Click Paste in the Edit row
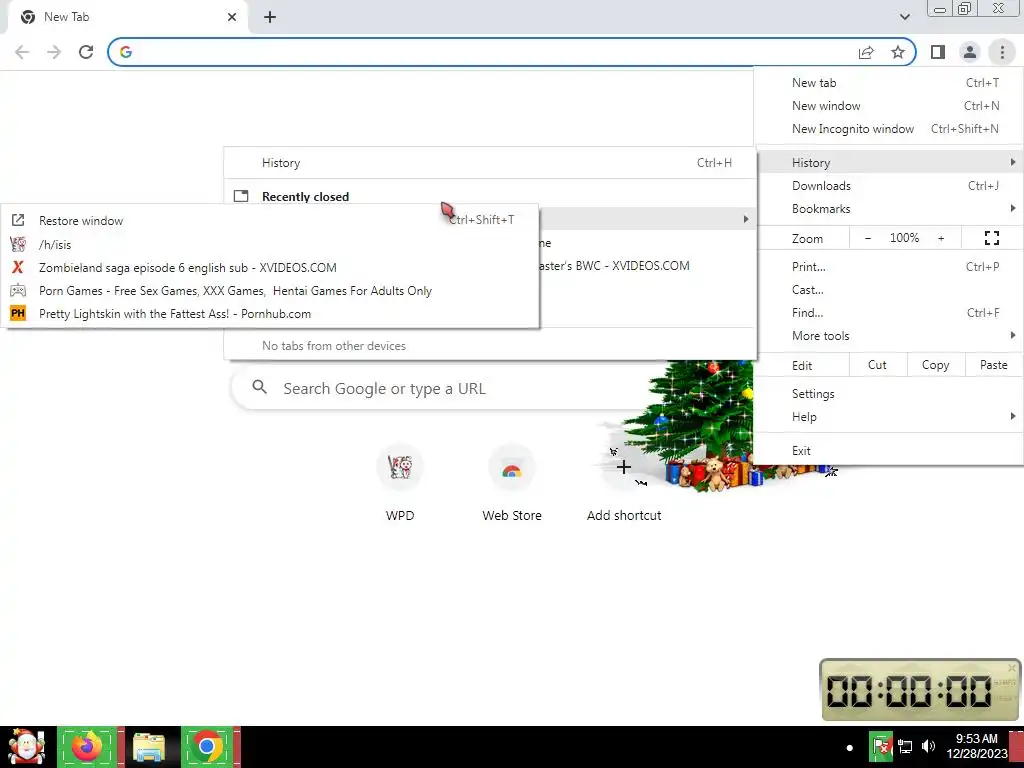 [x=993, y=365]
